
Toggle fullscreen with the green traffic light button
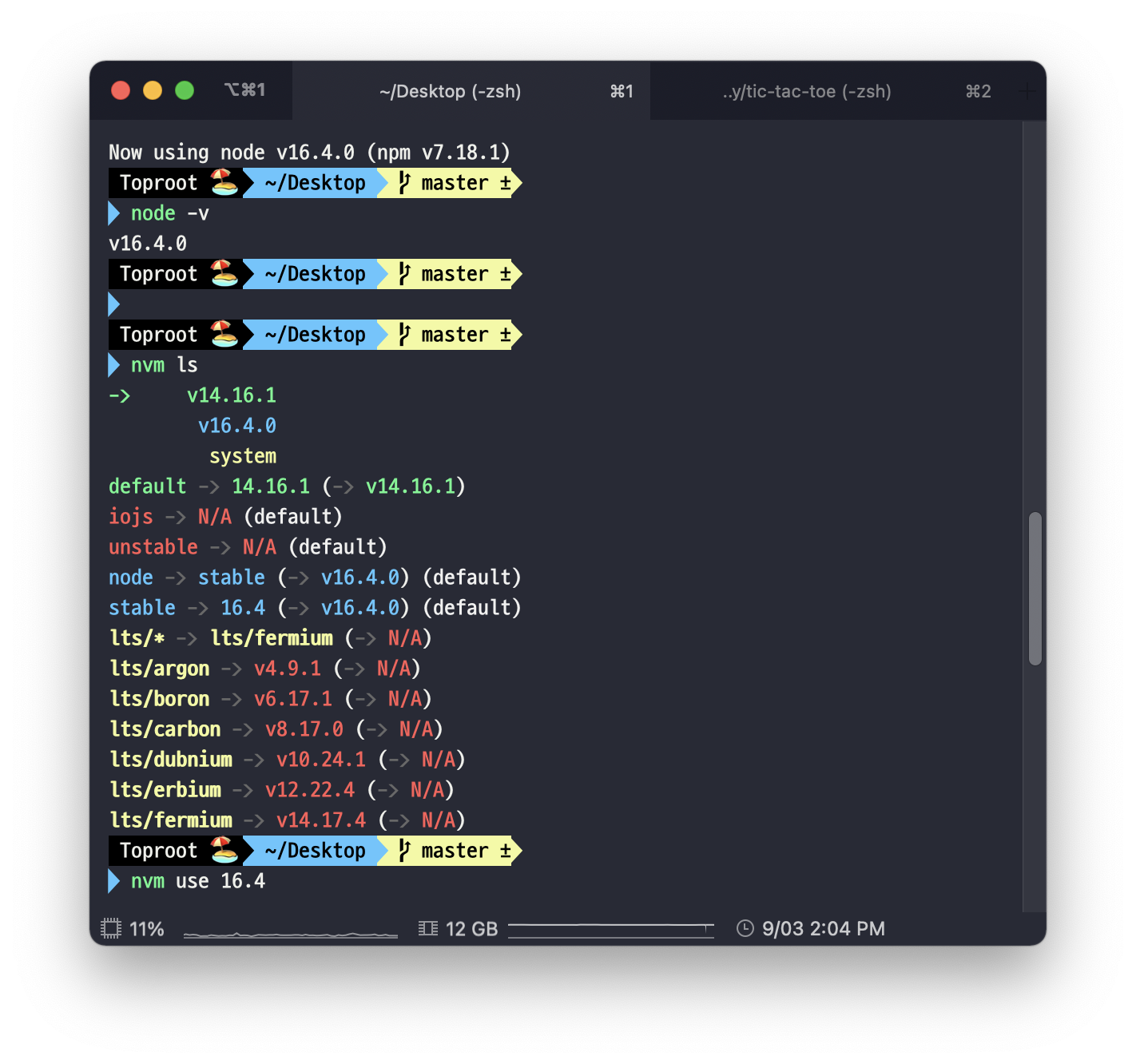pyautogui.click(x=185, y=90)
